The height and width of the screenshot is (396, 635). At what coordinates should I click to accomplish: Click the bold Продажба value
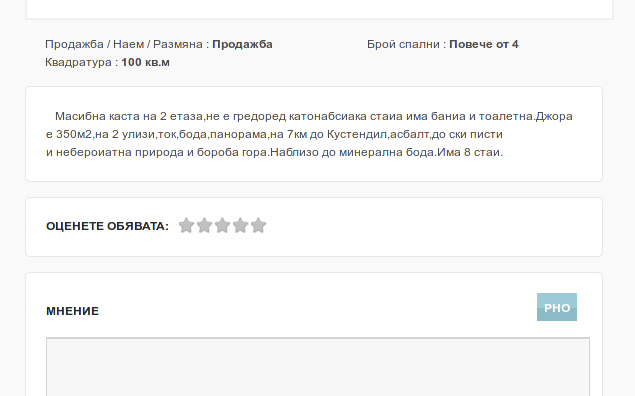(x=242, y=44)
